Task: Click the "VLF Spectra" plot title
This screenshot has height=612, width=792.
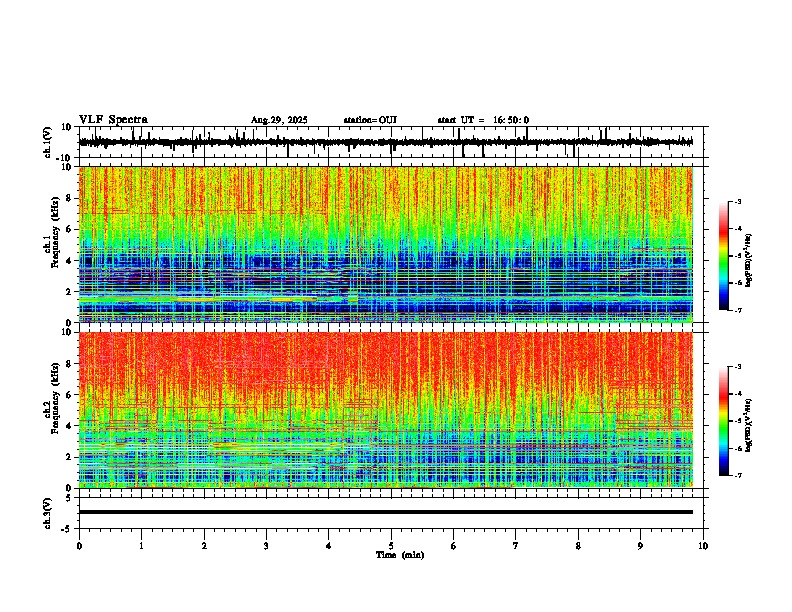Action: (113, 120)
